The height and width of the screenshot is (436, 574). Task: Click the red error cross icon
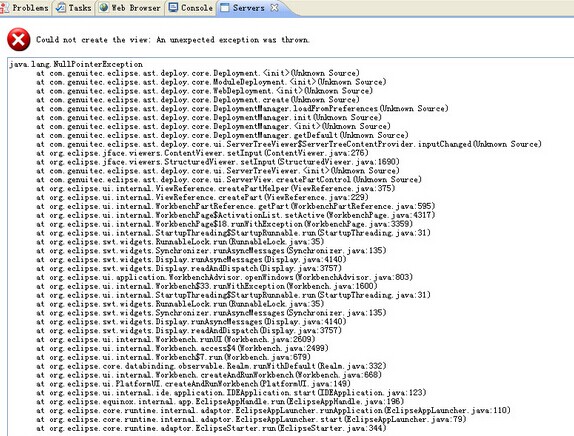19,40
